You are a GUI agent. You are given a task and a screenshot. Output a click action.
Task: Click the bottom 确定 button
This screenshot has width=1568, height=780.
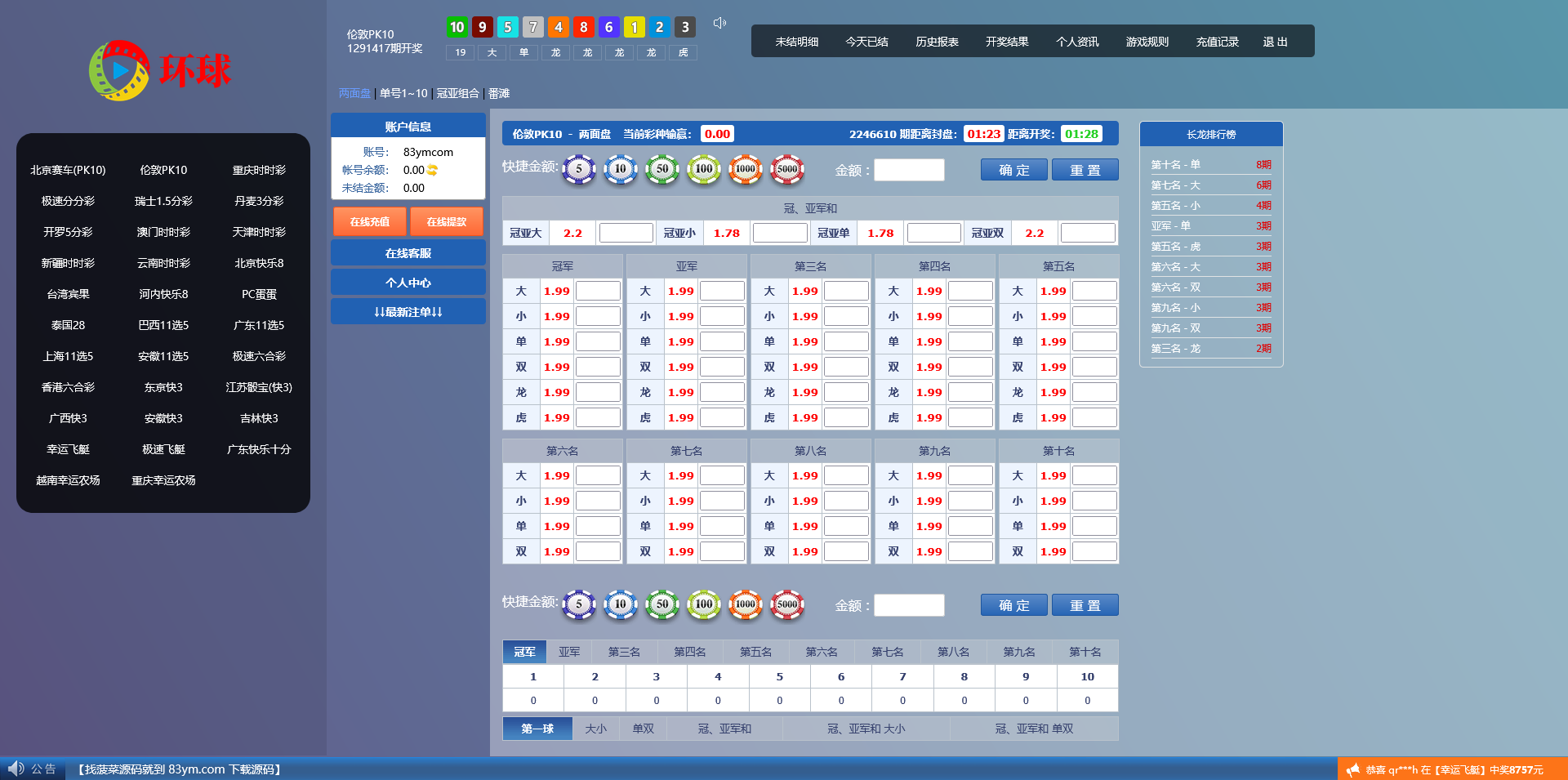coord(1014,605)
